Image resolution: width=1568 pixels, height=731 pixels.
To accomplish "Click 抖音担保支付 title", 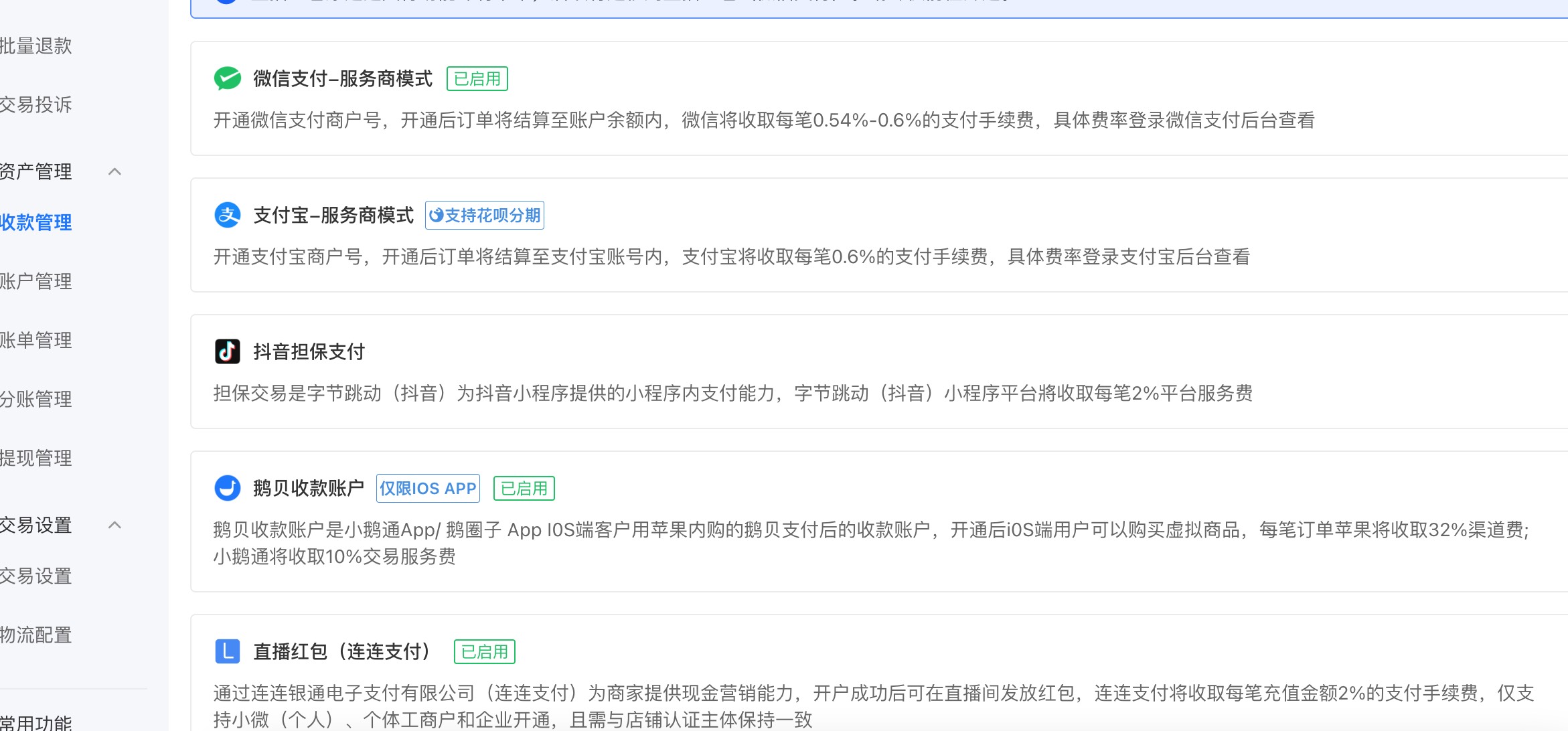I will [x=309, y=352].
